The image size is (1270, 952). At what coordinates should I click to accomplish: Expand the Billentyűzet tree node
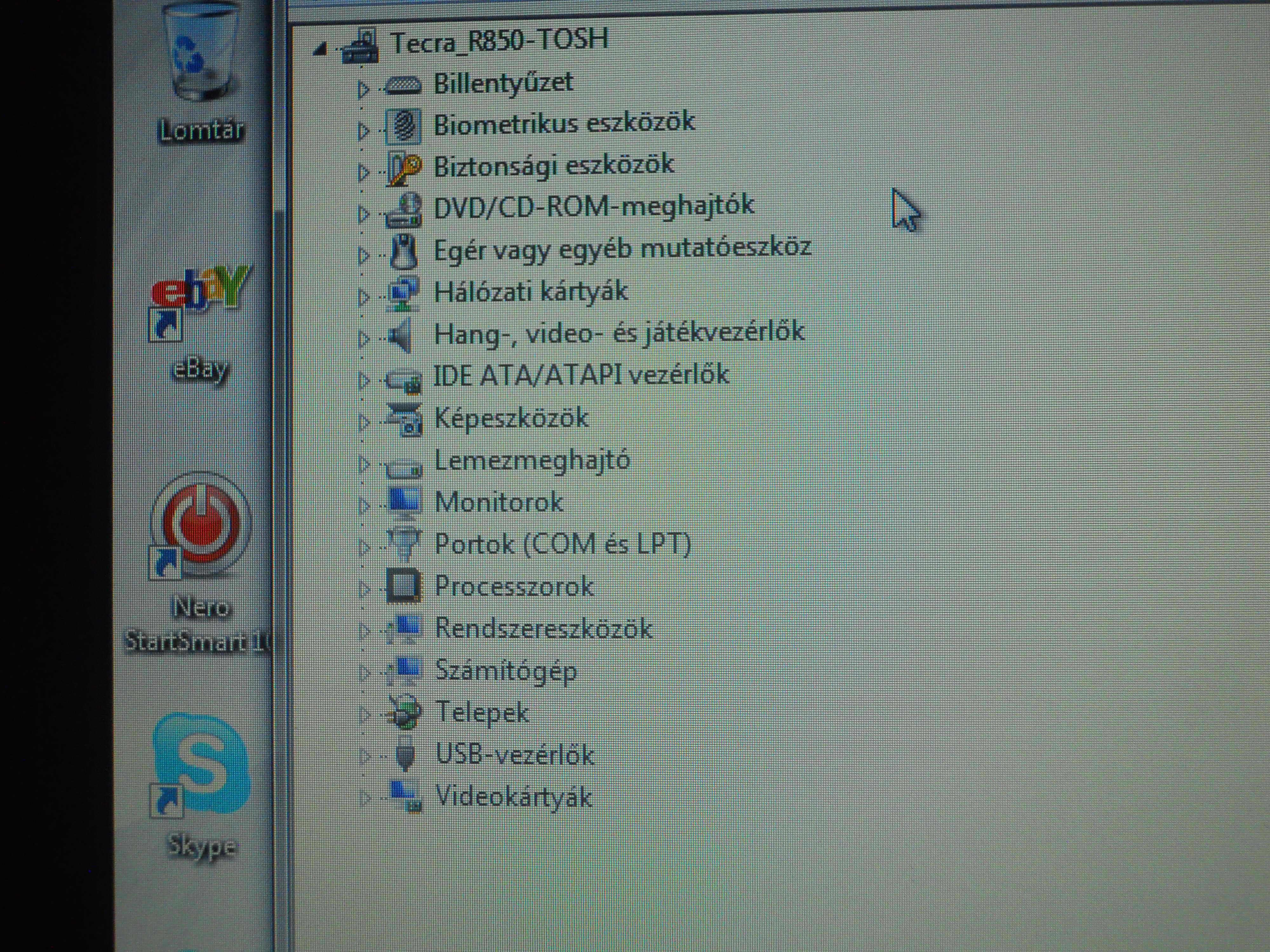[x=363, y=89]
